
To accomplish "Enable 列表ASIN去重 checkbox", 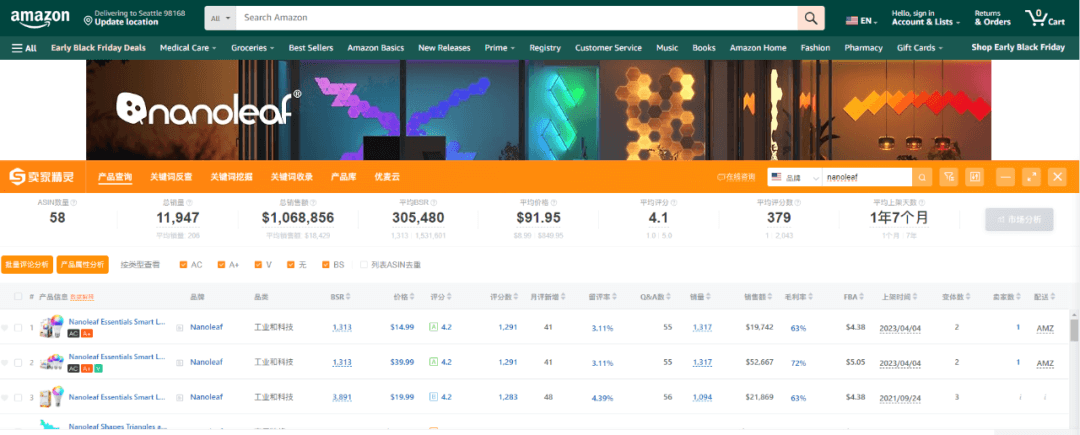I will [364, 264].
